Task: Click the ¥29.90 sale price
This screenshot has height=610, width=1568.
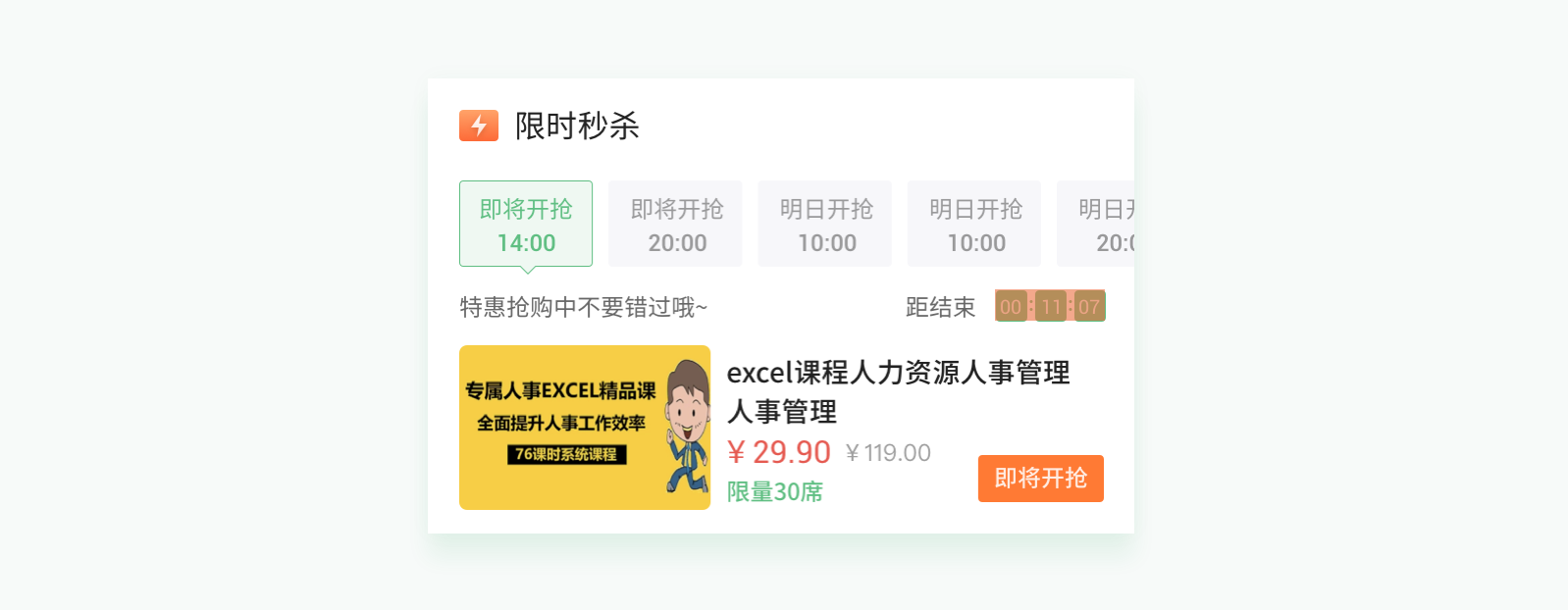Action: click(778, 452)
